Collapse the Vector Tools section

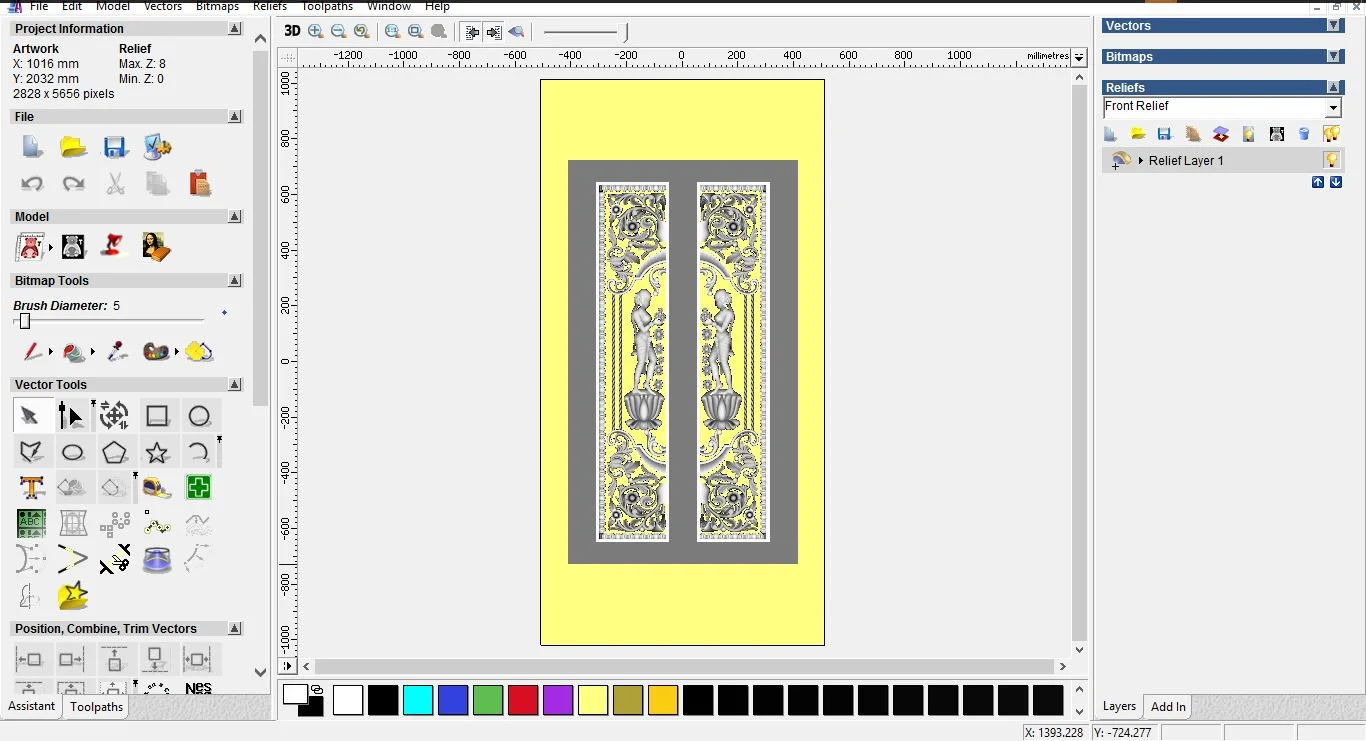[234, 384]
